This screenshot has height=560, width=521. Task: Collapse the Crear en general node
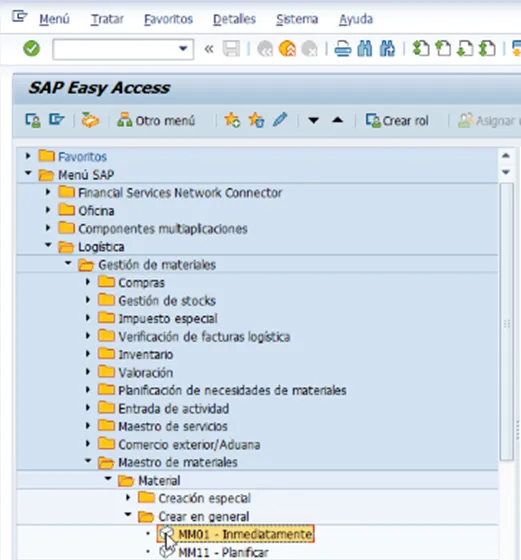128,515
